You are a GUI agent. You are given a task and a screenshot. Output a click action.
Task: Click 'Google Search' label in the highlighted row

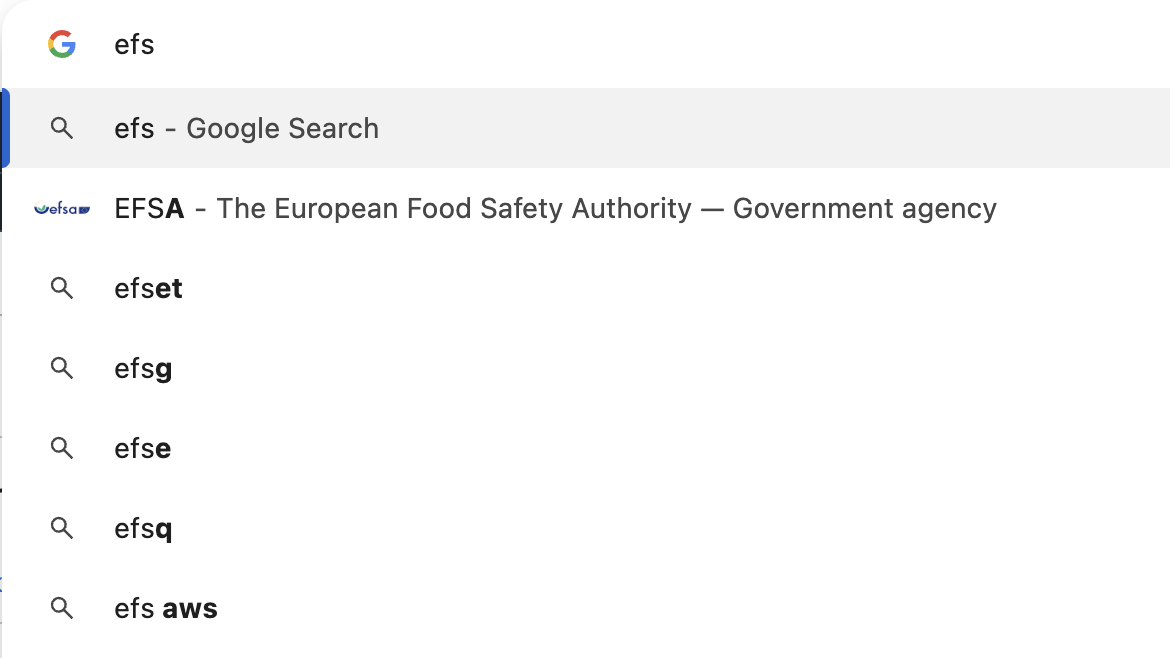282,128
